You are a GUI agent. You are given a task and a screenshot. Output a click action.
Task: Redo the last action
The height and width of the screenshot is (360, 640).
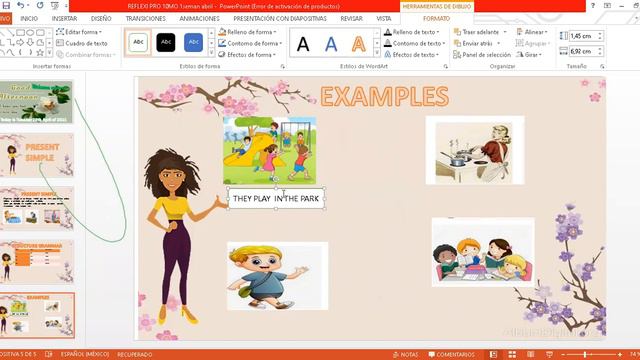coord(40,6)
